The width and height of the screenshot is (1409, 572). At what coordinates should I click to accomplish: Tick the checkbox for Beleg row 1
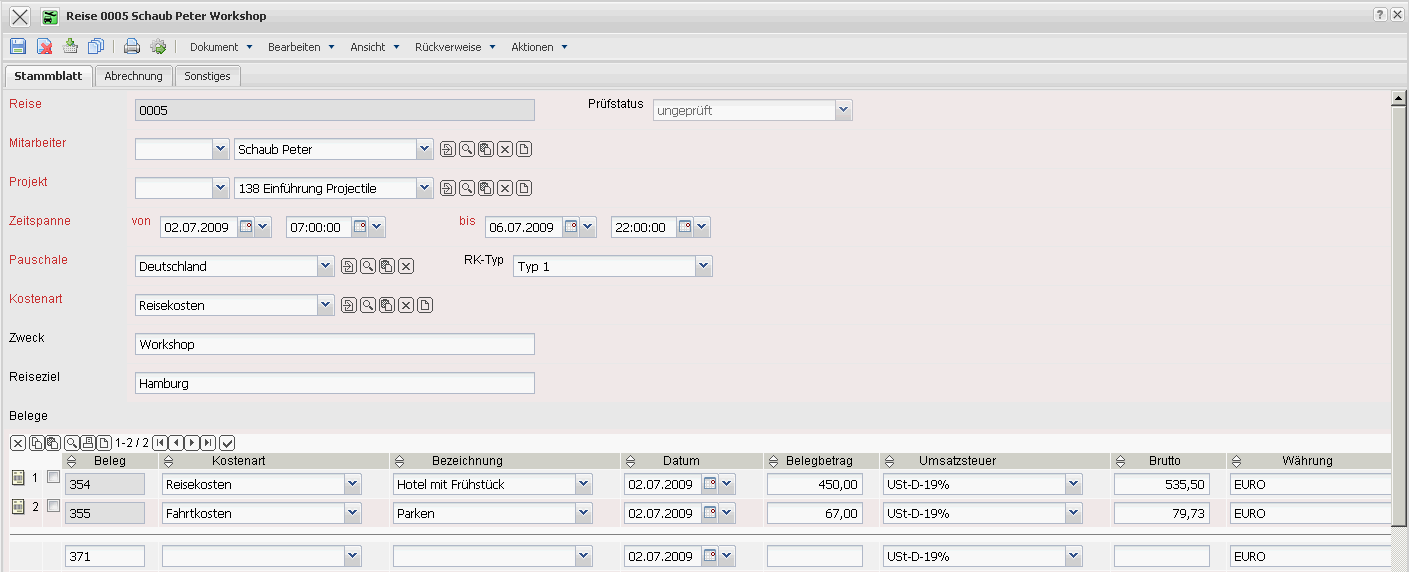point(53,478)
